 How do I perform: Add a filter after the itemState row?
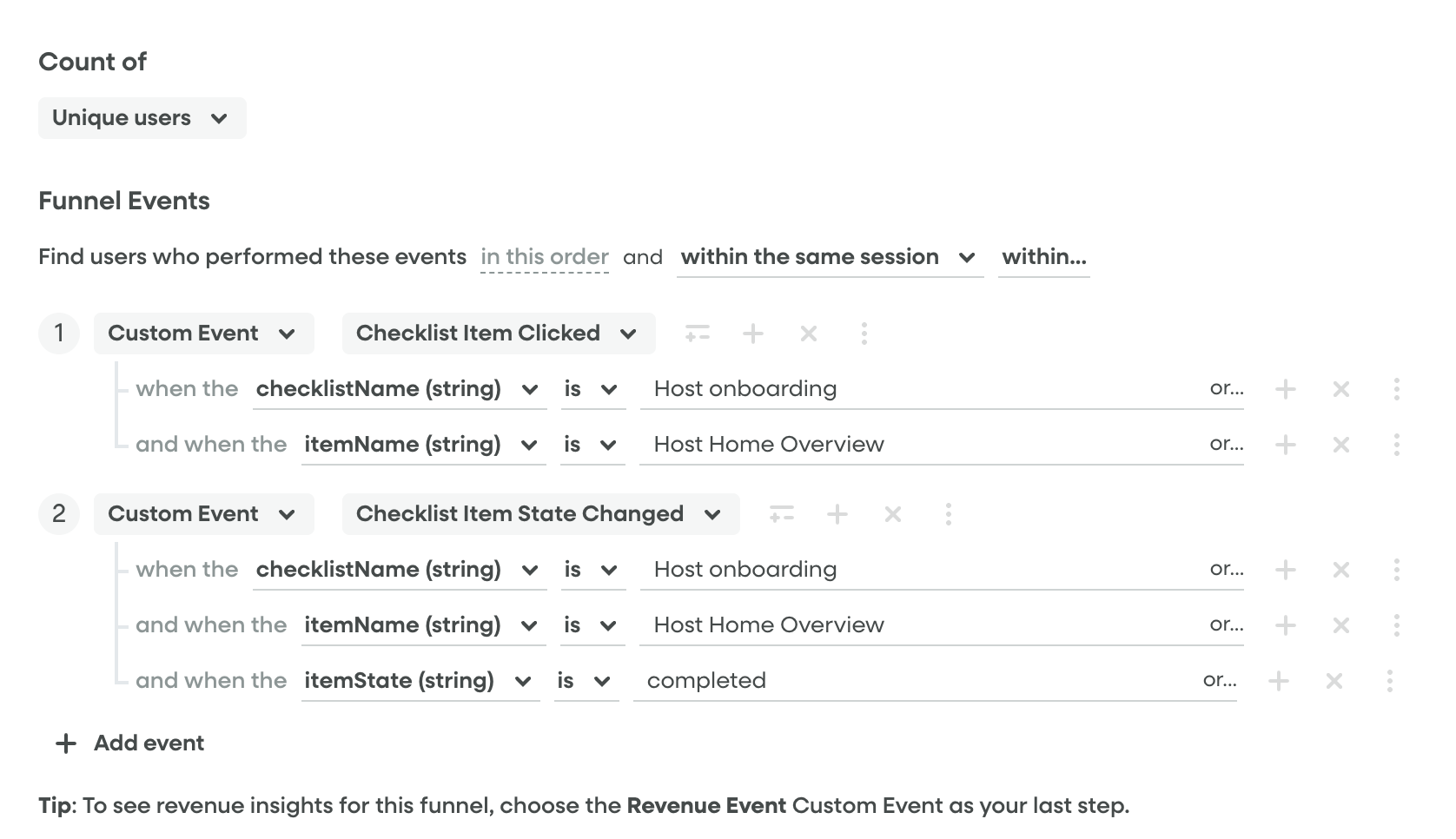pos(1279,681)
